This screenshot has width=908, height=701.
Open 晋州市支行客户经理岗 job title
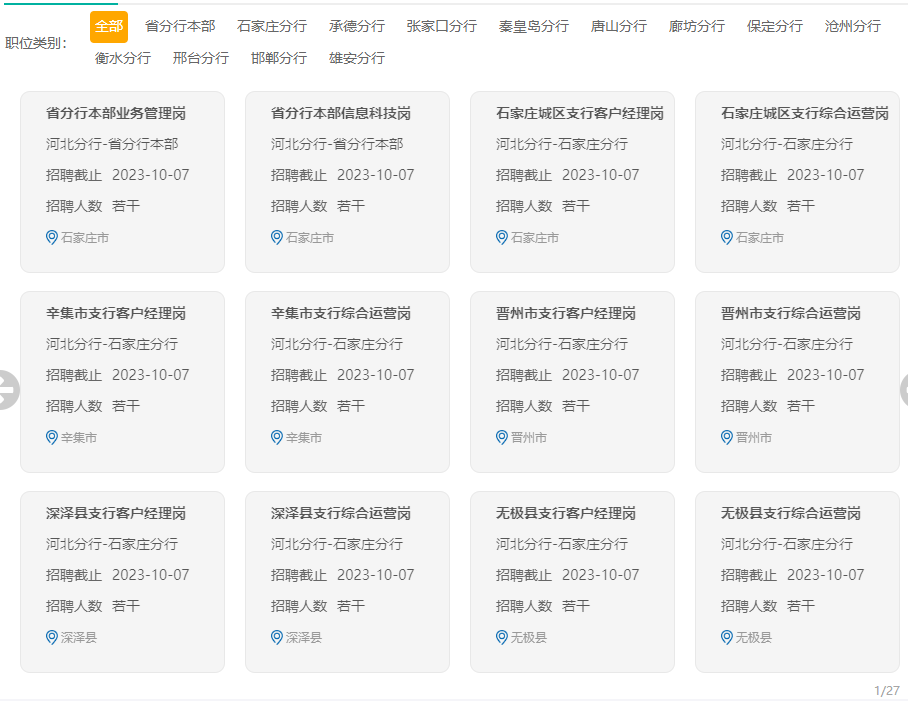click(566, 314)
